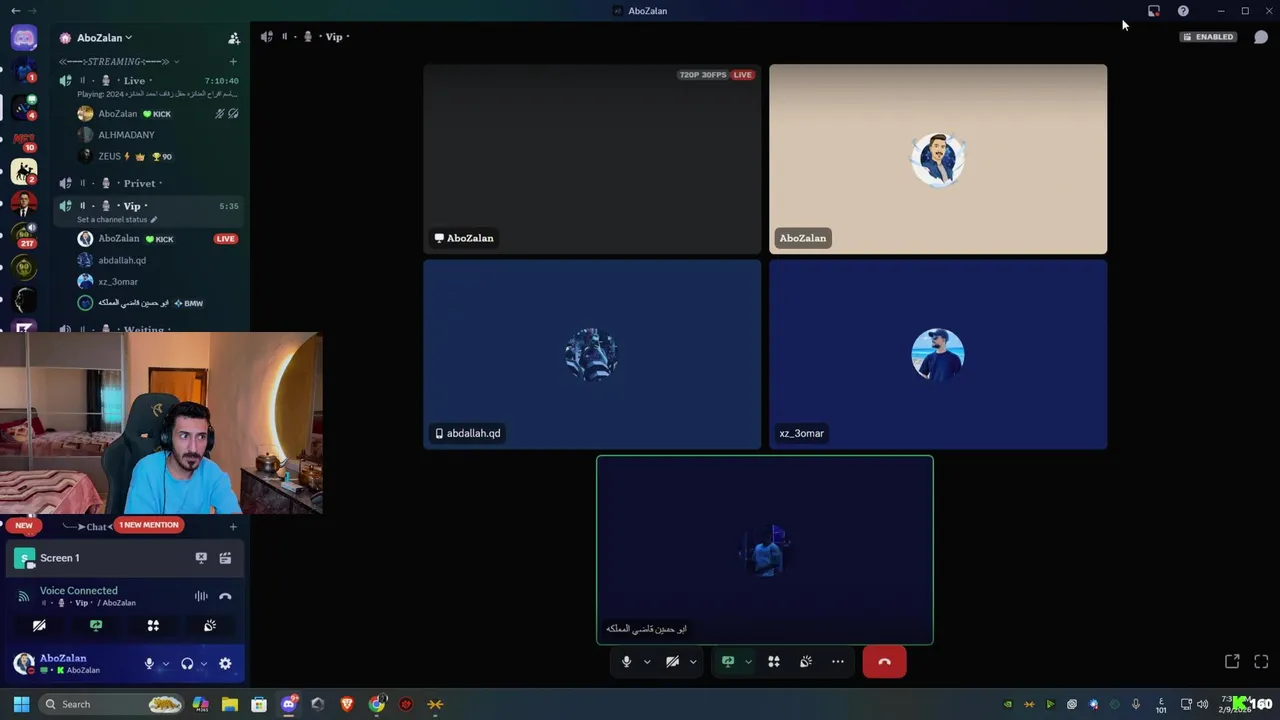The image size is (1280, 720).
Task: Open Soundboard in bottom call controls
Action: 806,662
